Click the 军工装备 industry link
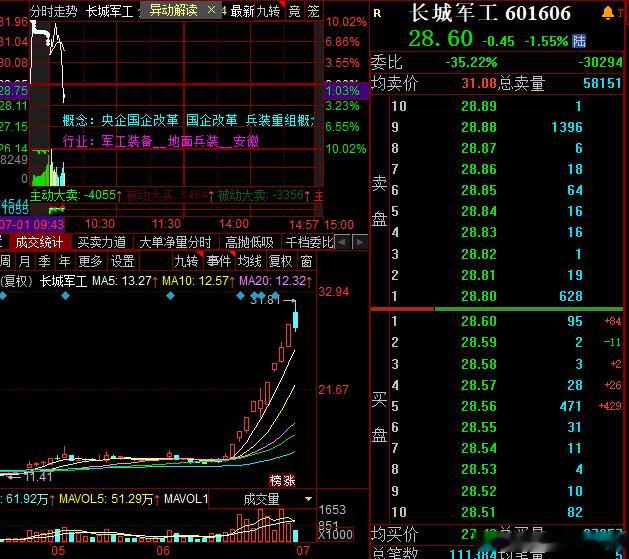The height and width of the screenshot is (559, 629). pos(127,141)
